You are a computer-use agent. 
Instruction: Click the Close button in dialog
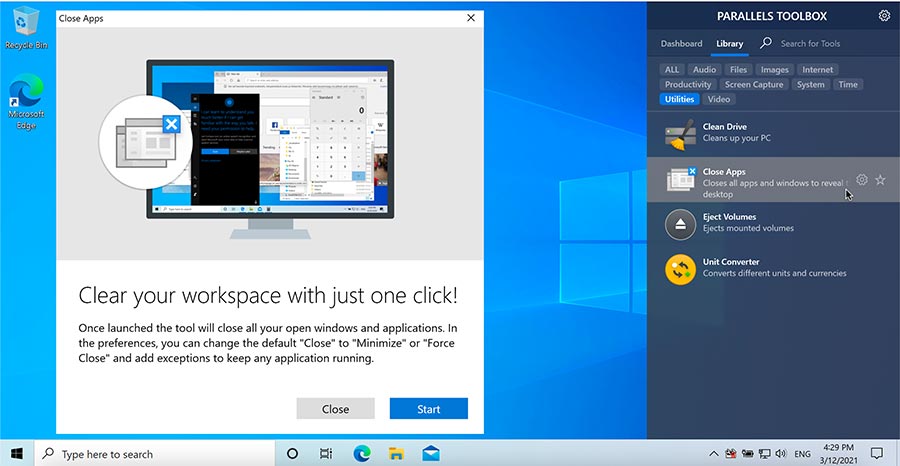pos(335,409)
